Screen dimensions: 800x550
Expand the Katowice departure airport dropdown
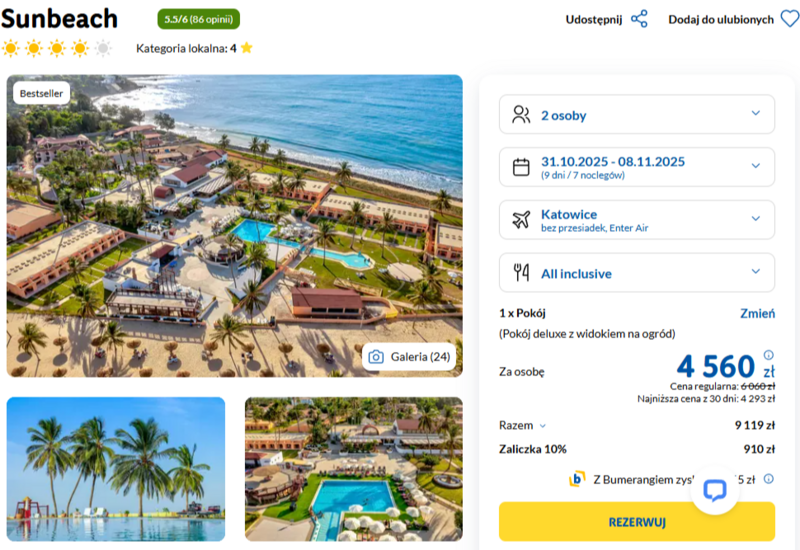(637, 220)
